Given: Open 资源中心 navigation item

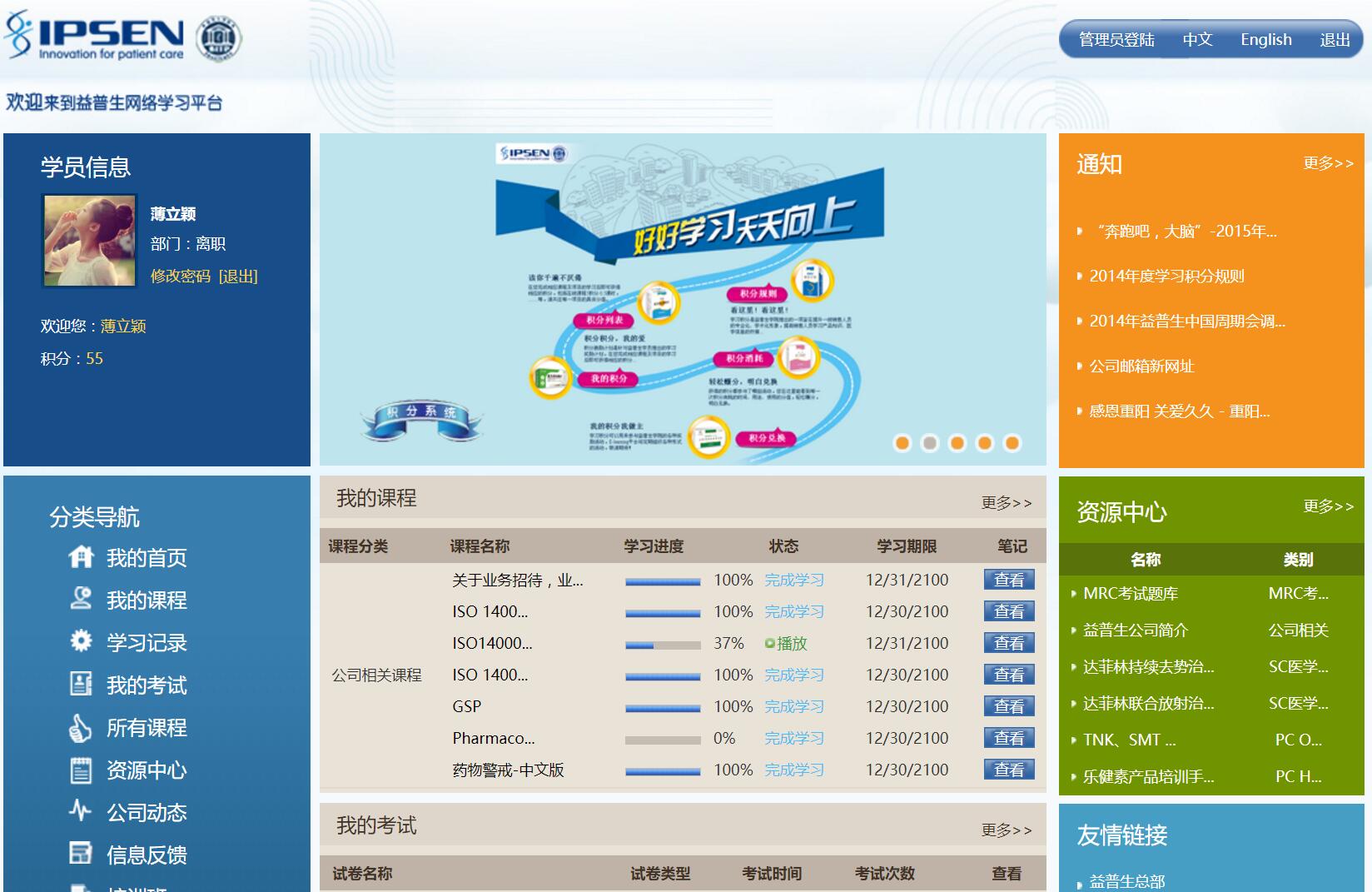Looking at the screenshot, I should (x=147, y=770).
